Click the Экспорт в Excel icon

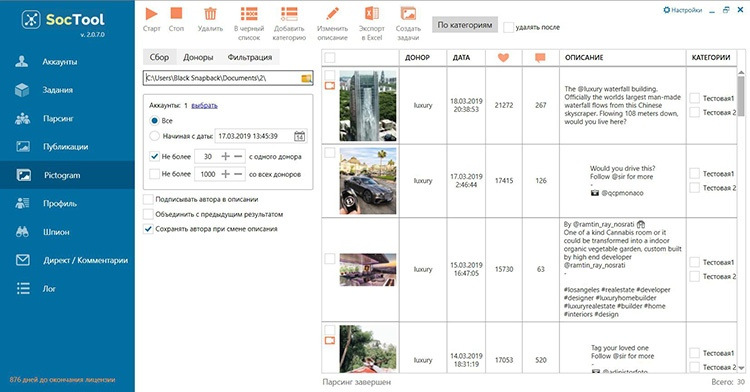point(372,14)
